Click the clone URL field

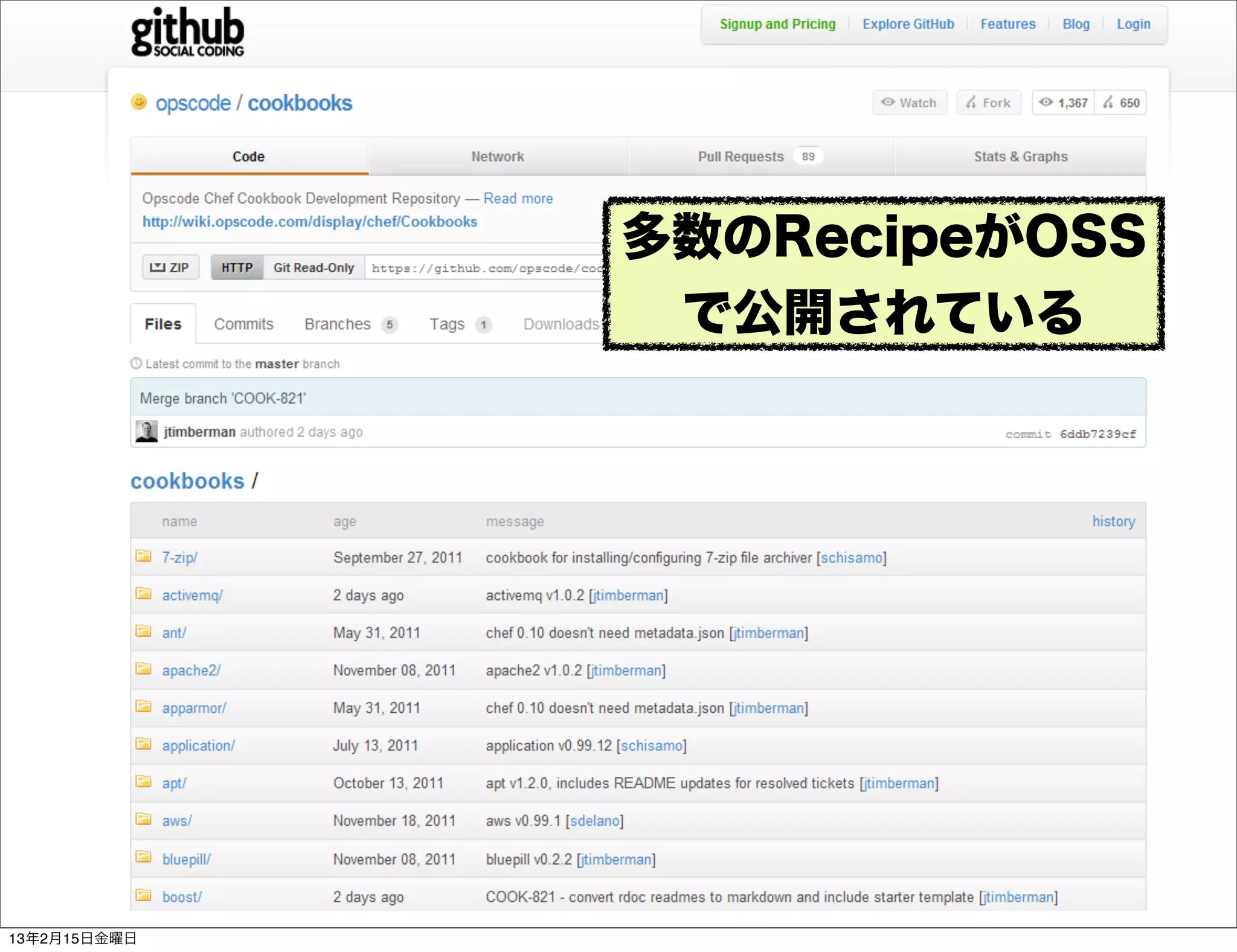(x=485, y=268)
